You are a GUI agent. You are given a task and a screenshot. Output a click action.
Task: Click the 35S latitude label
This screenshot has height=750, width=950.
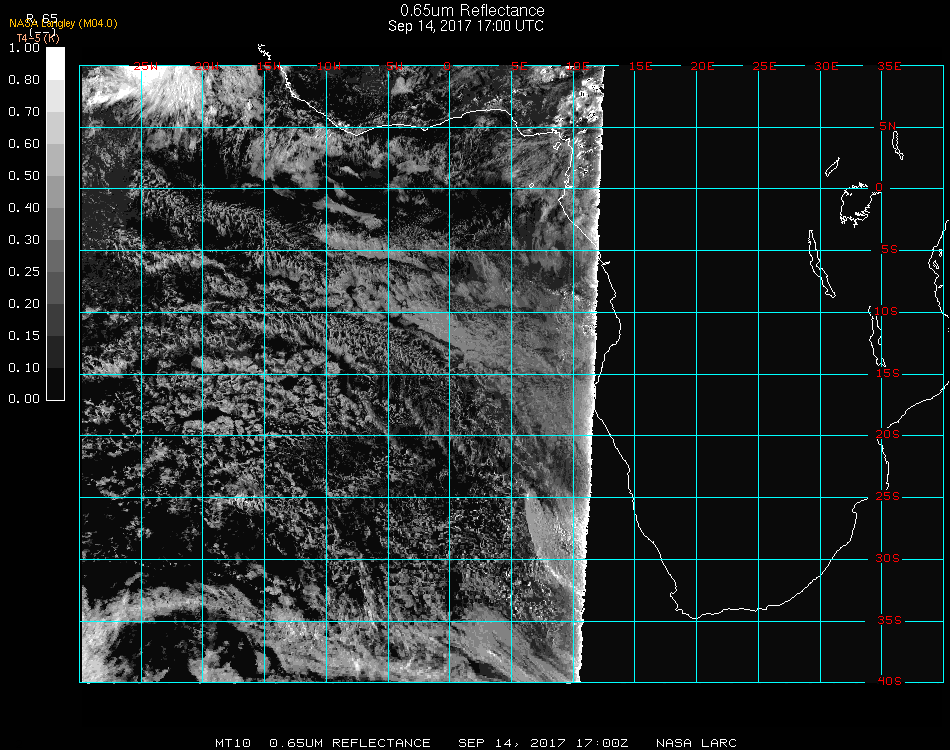click(889, 621)
